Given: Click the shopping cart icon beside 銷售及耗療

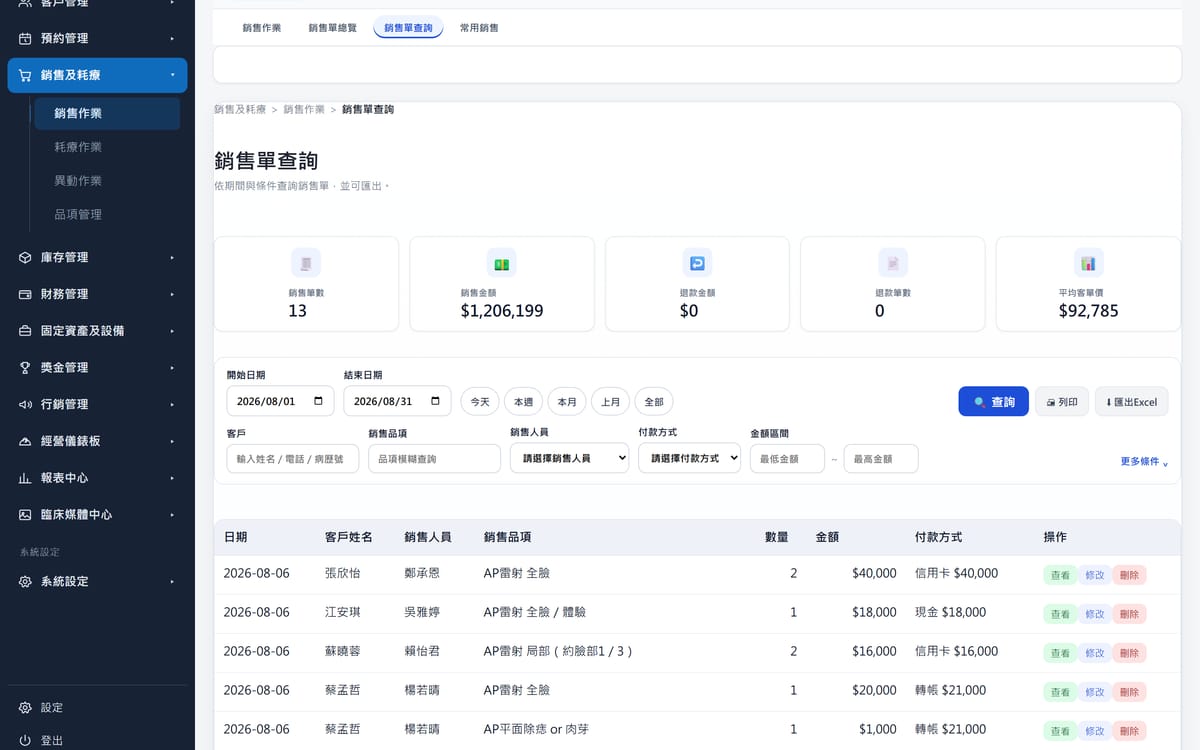Looking at the screenshot, I should 25,75.
